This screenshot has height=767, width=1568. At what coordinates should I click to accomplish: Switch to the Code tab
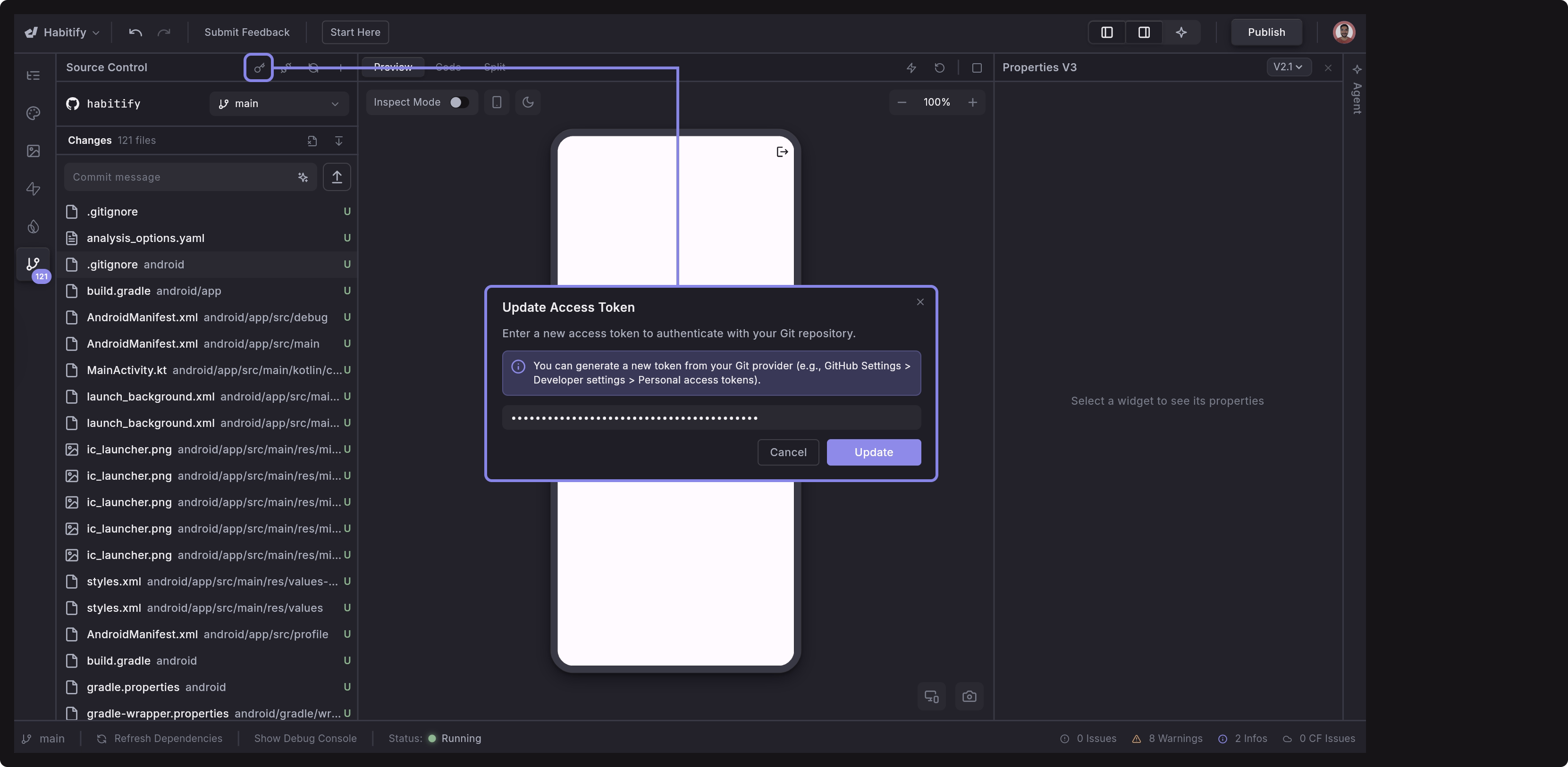click(448, 67)
